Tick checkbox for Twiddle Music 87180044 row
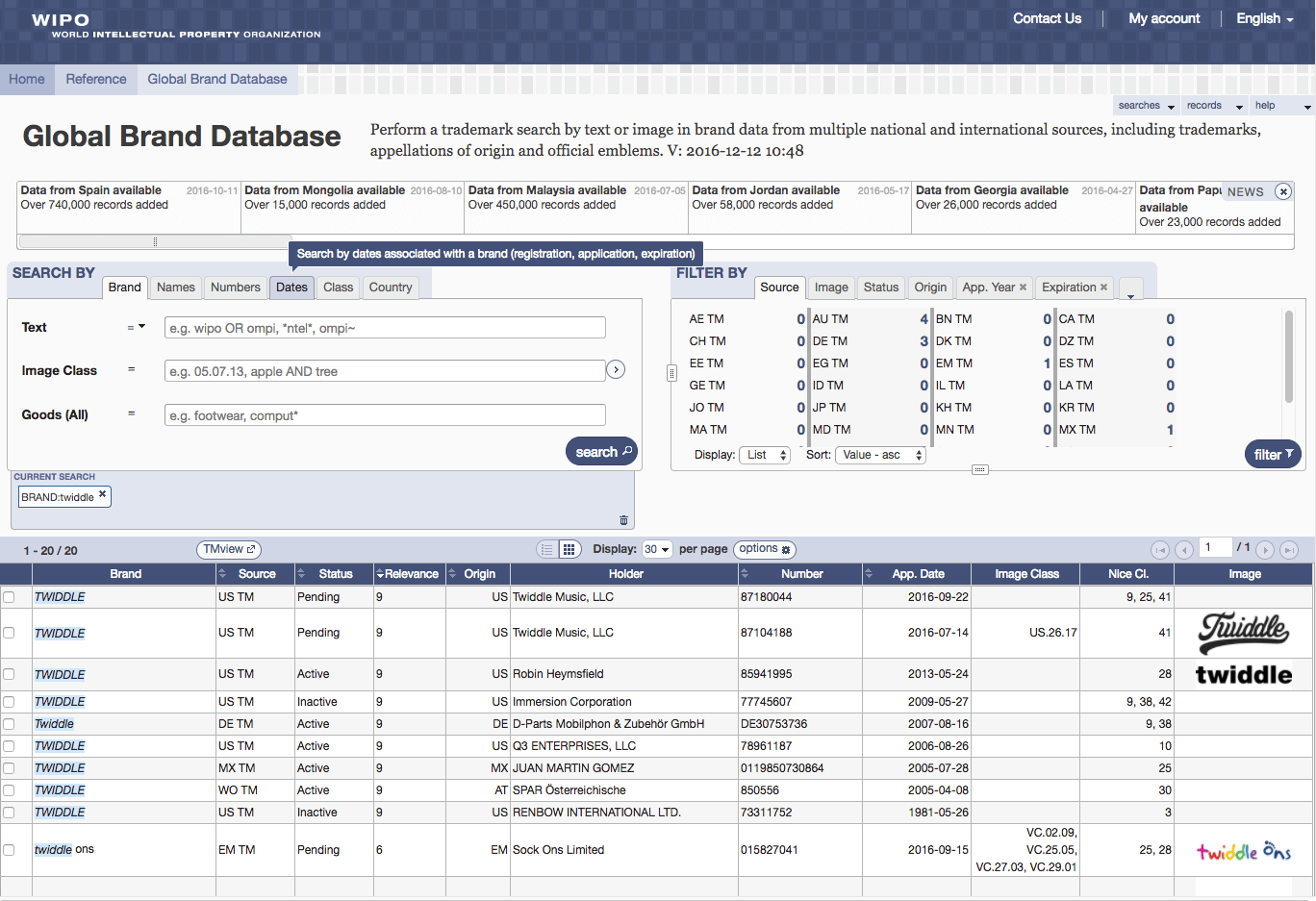Screen dimensions: 1316x901 9,597
